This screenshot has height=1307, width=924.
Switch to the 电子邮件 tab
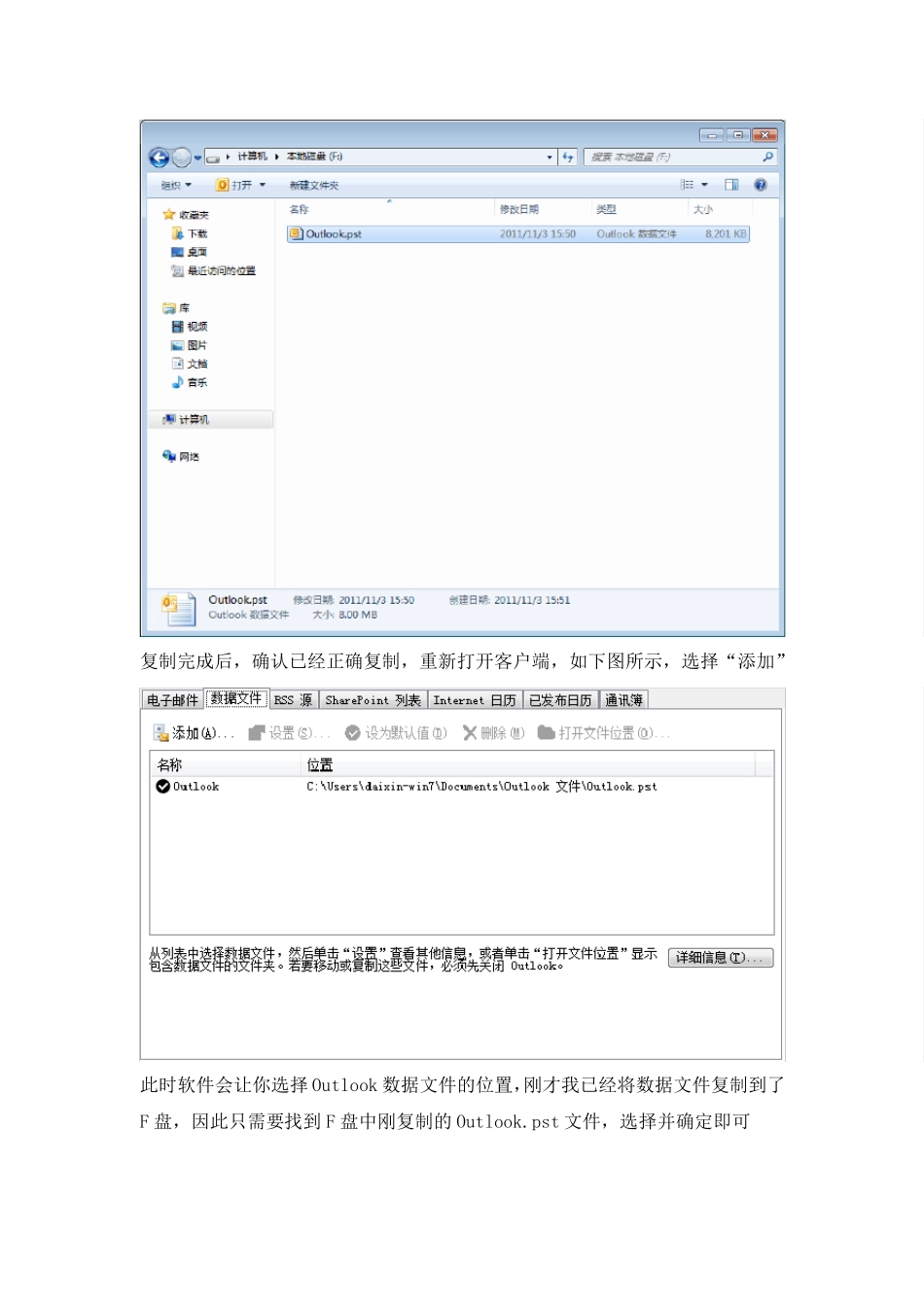(x=172, y=700)
